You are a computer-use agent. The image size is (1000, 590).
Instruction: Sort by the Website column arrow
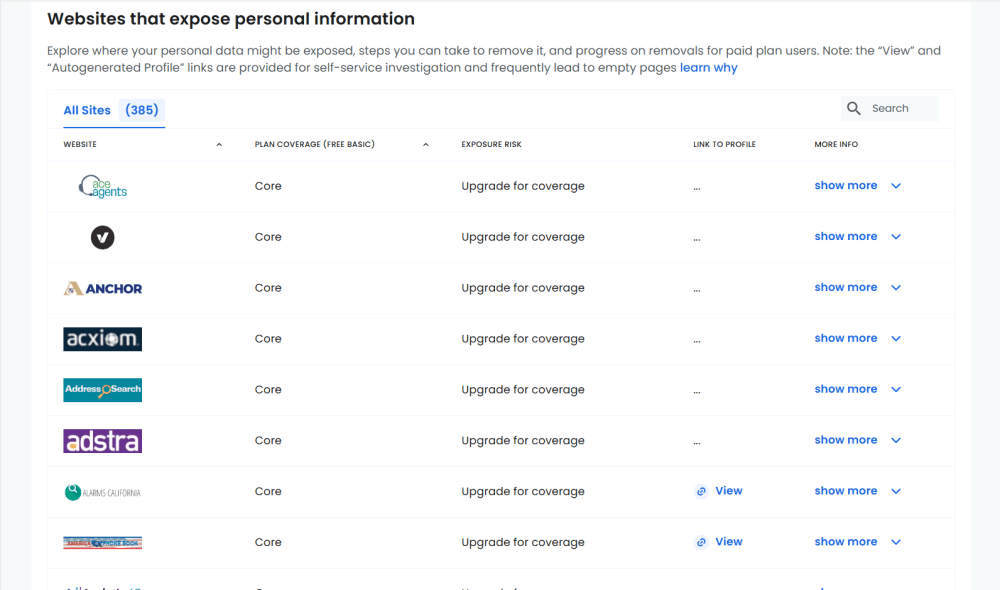point(219,145)
